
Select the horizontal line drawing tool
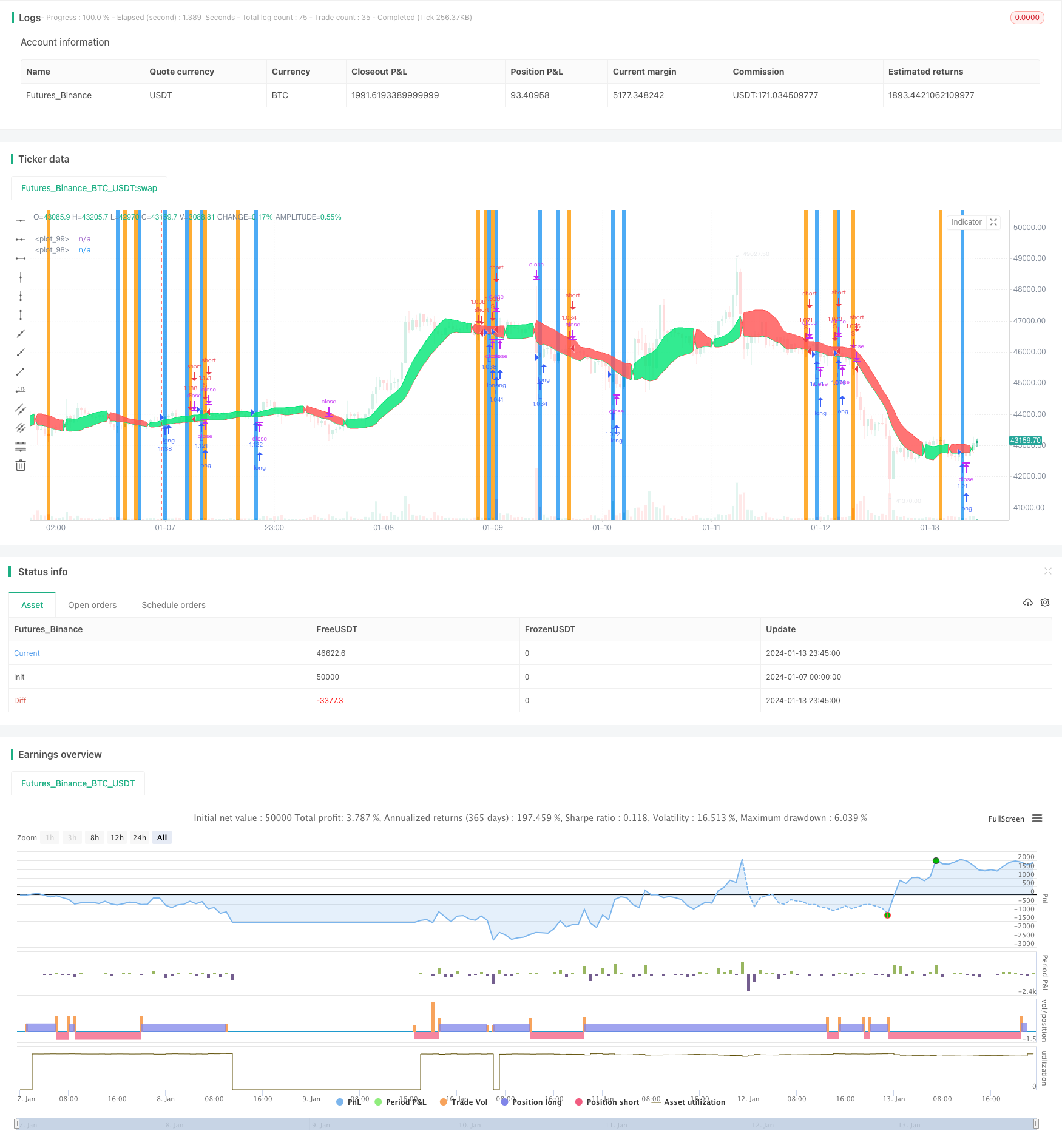click(x=21, y=220)
